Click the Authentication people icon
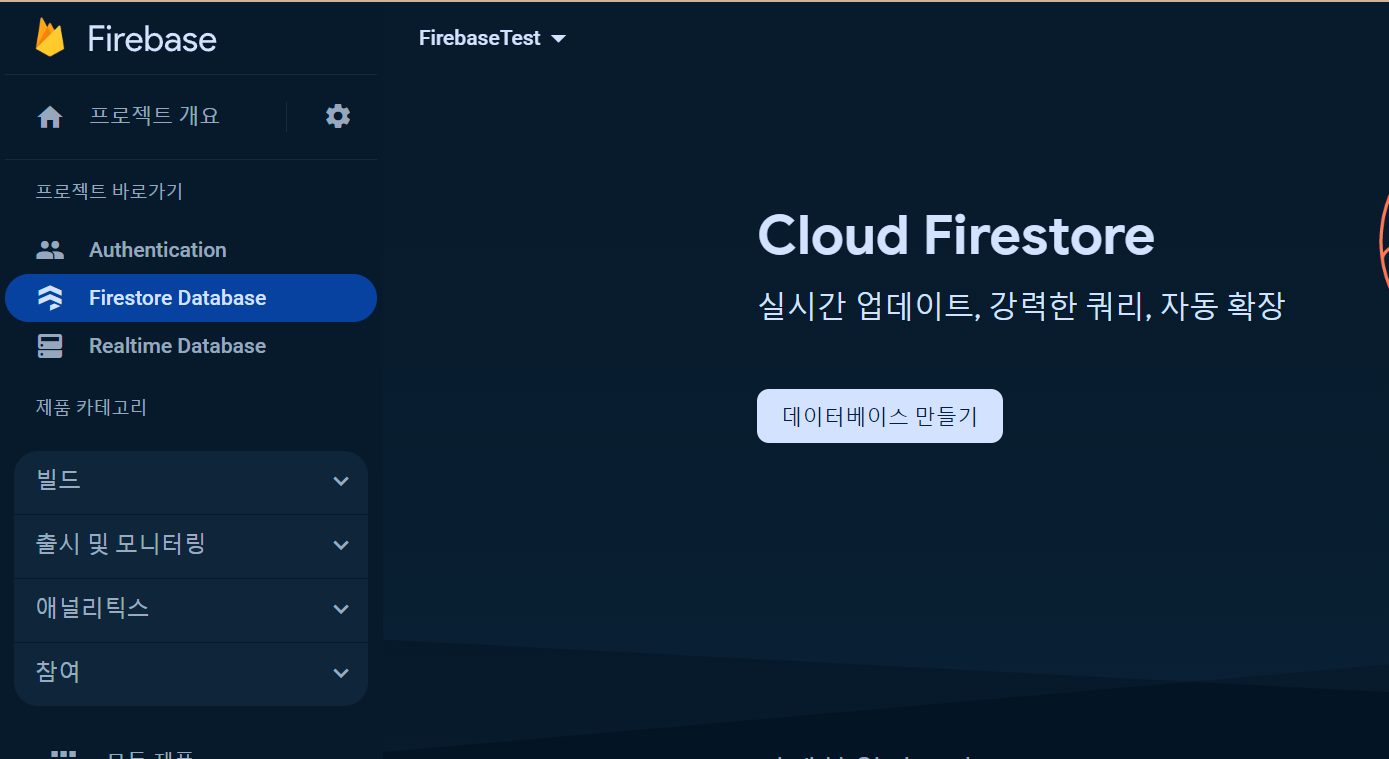Image resolution: width=1389 pixels, height=759 pixels. pos(50,250)
